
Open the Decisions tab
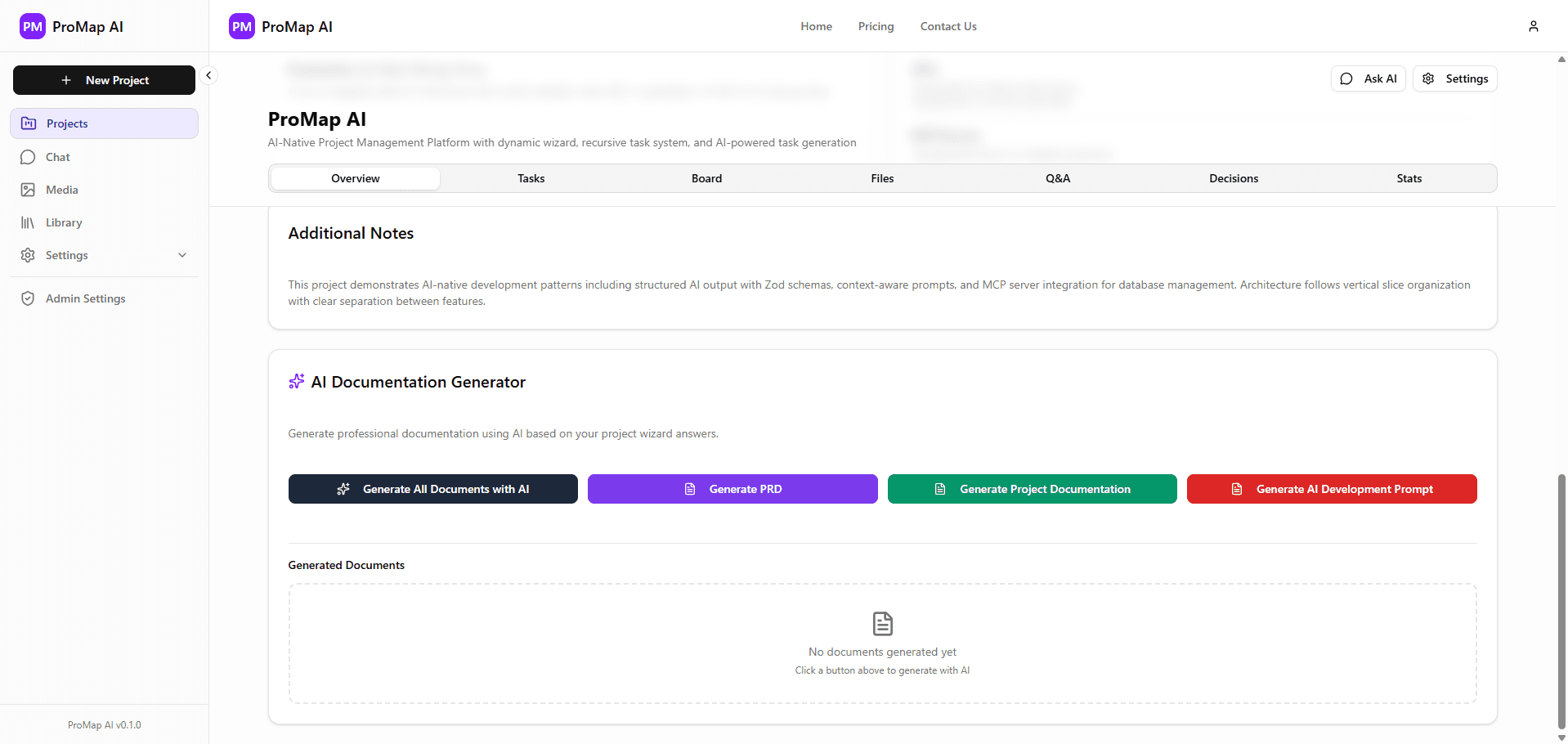click(x=1233, y=177)
